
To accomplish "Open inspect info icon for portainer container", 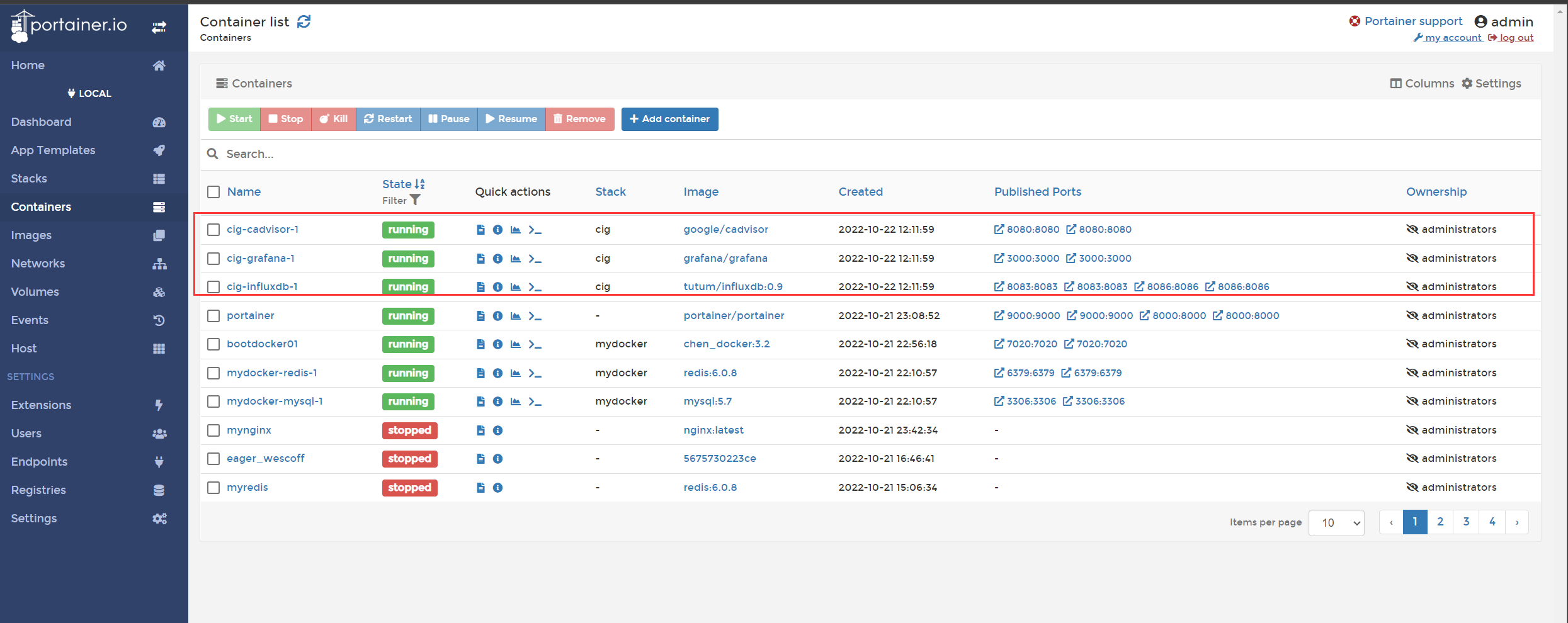I will point(497,316).
